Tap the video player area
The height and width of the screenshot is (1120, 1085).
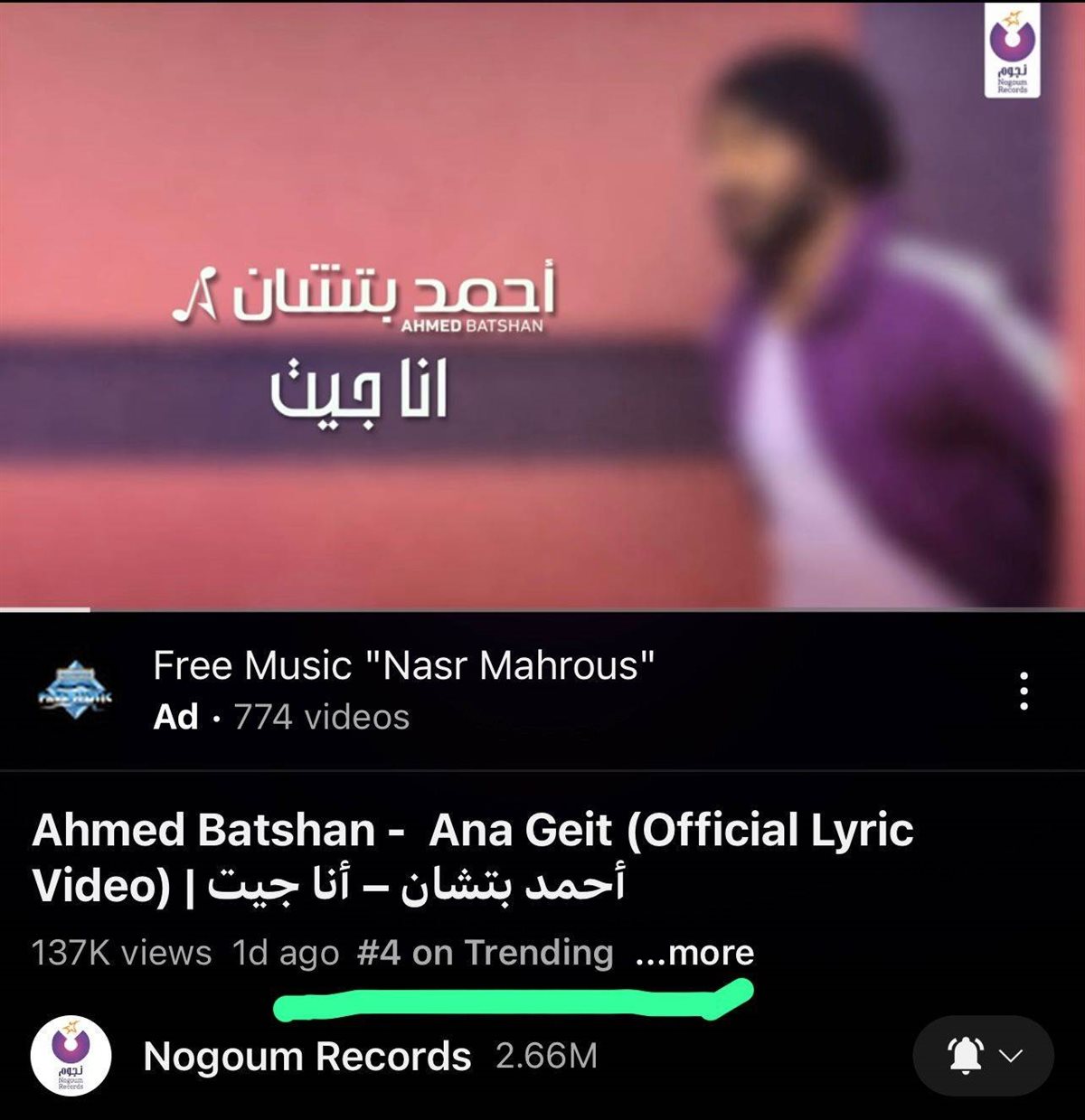542,304
